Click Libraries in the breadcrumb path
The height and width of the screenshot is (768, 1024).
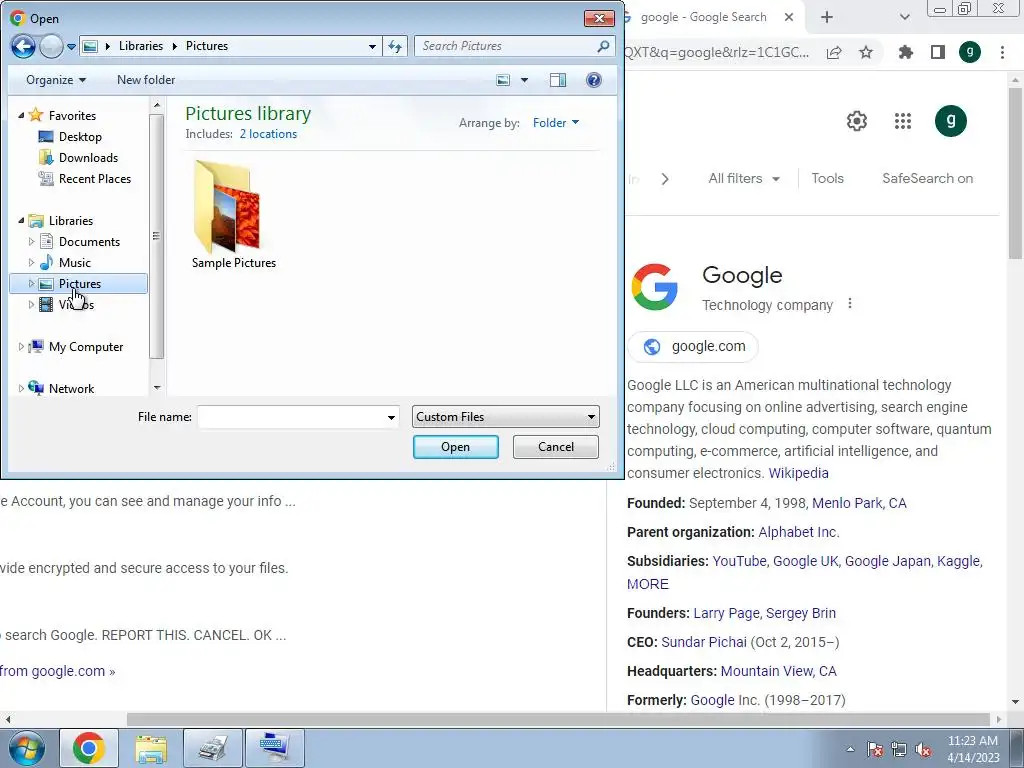pos(140,46)
